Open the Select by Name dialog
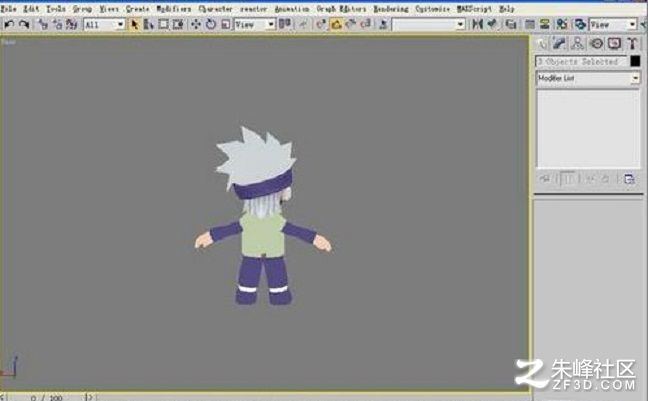This screenshot has height=401, width=648. (x=148, y=24)
